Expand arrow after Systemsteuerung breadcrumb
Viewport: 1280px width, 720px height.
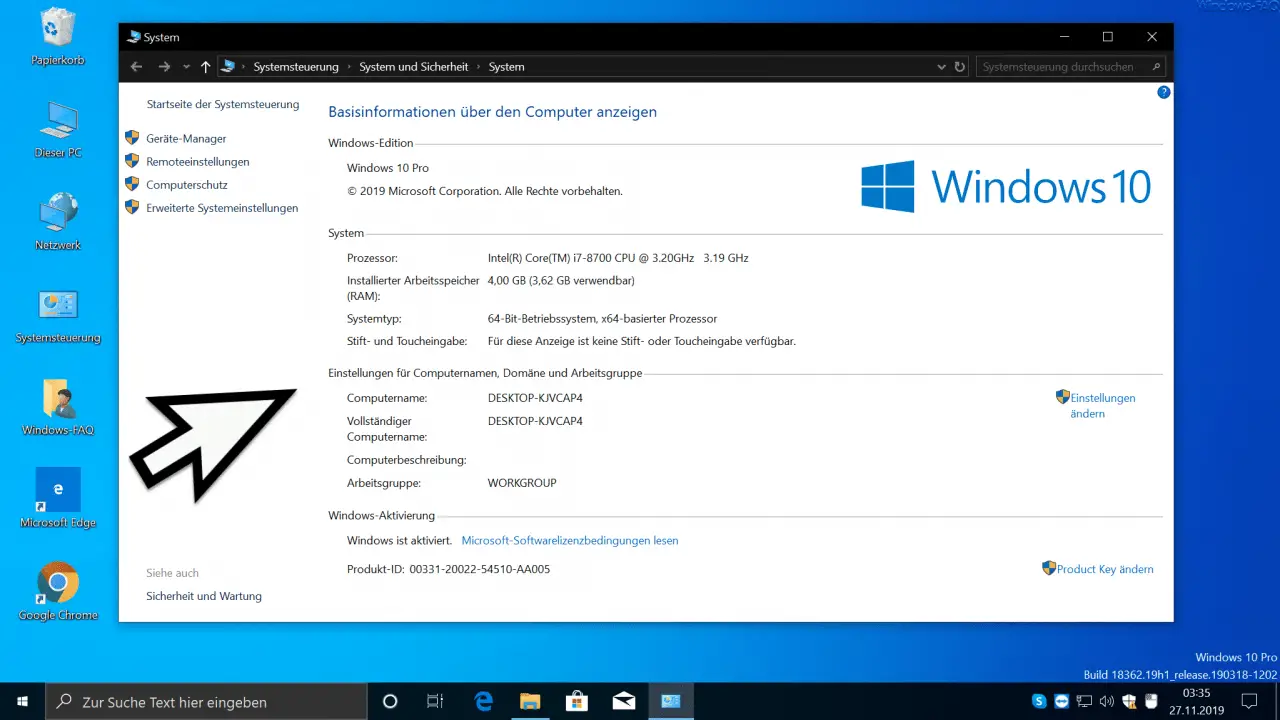pos(349,67)
